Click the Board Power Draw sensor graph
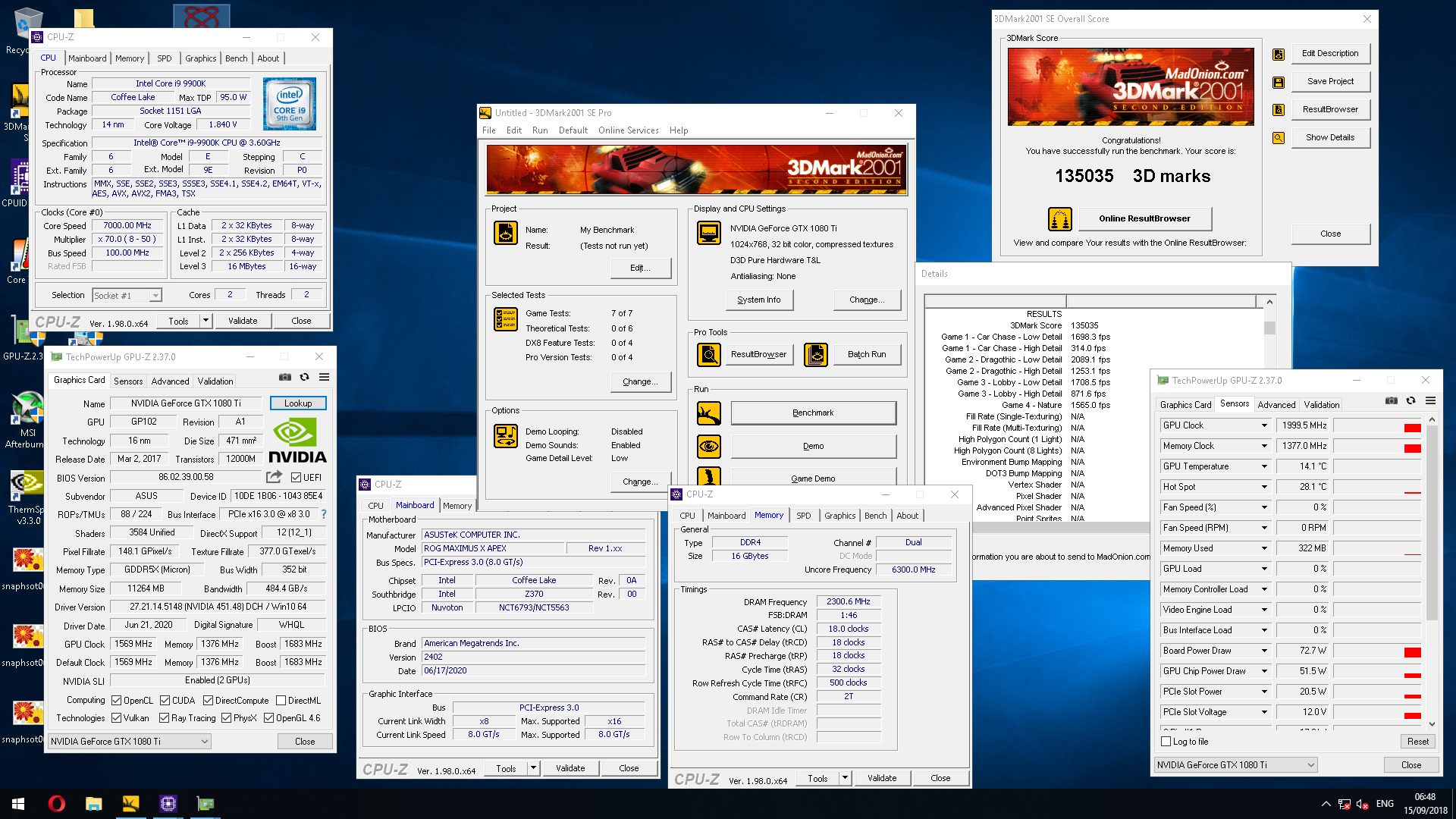Image resolution: width=1456 pixels, height=819 pixels. 1378,651
